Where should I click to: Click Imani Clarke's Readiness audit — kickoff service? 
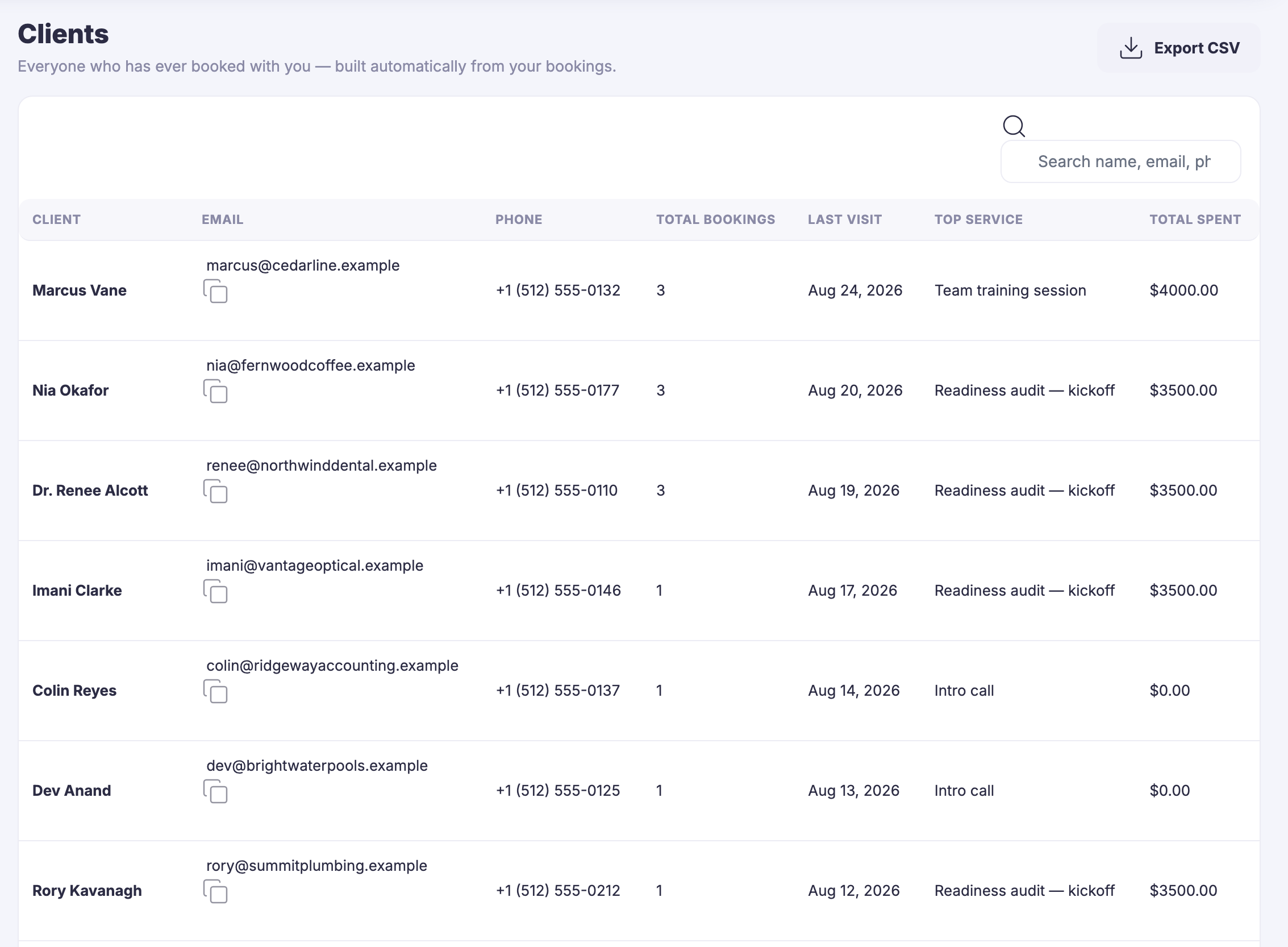tap(1024, 591)
